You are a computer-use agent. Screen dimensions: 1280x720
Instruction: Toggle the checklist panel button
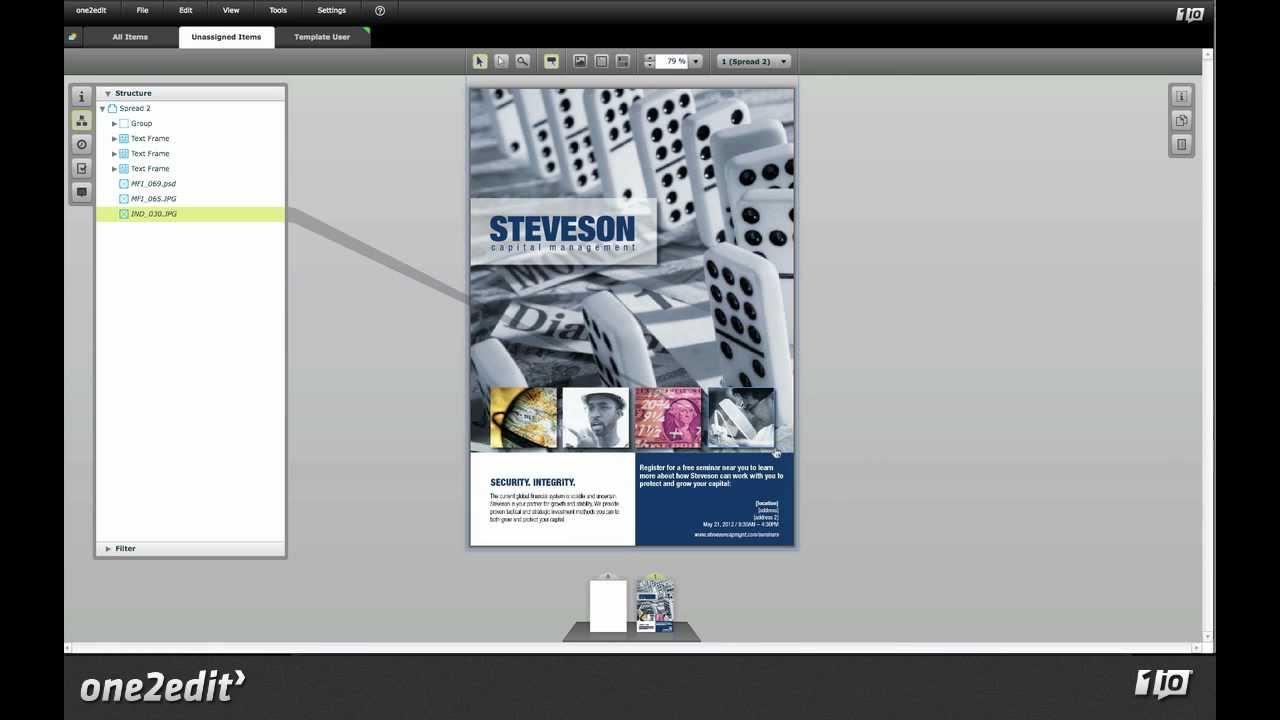(x=82, y=168)
